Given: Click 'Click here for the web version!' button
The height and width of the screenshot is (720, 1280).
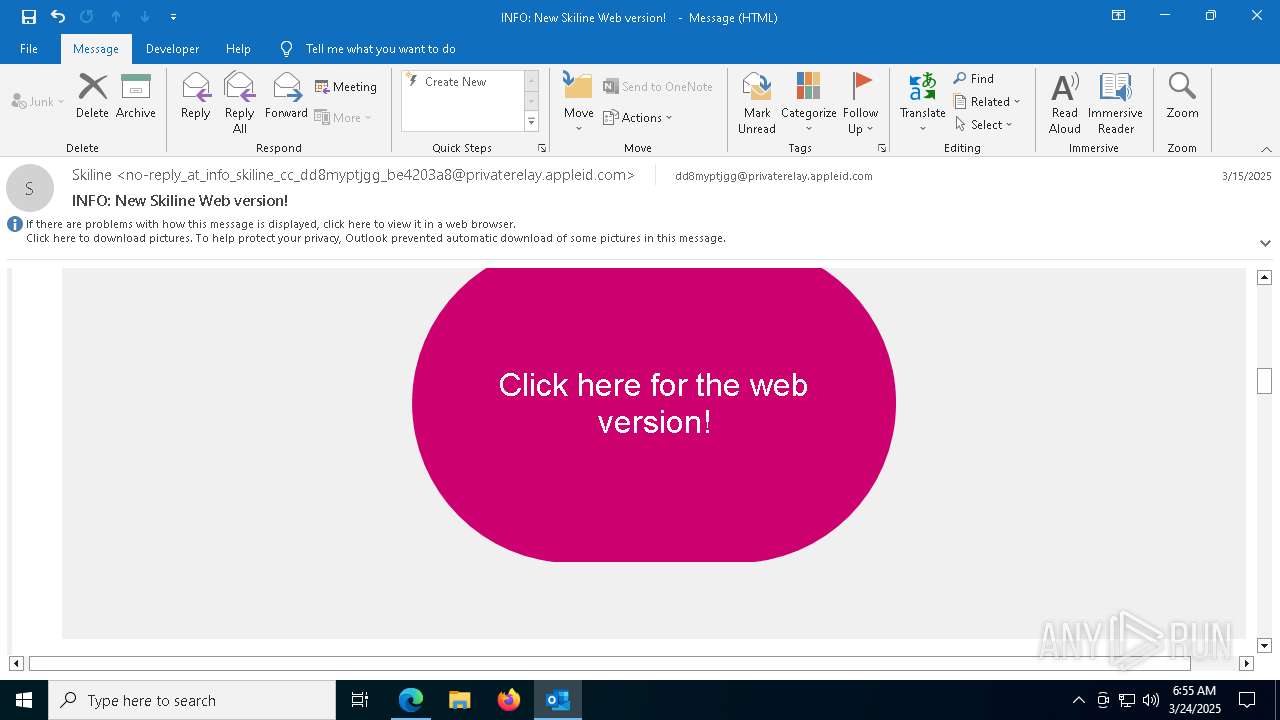Looking at the screenshot, I should click(x=654, y=404).
